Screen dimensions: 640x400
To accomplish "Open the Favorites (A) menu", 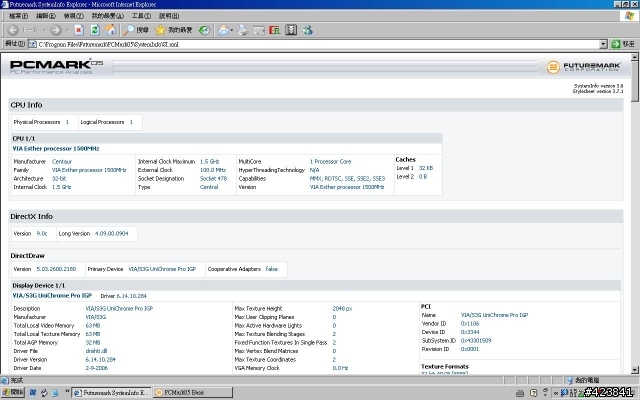I will (107, 16).
